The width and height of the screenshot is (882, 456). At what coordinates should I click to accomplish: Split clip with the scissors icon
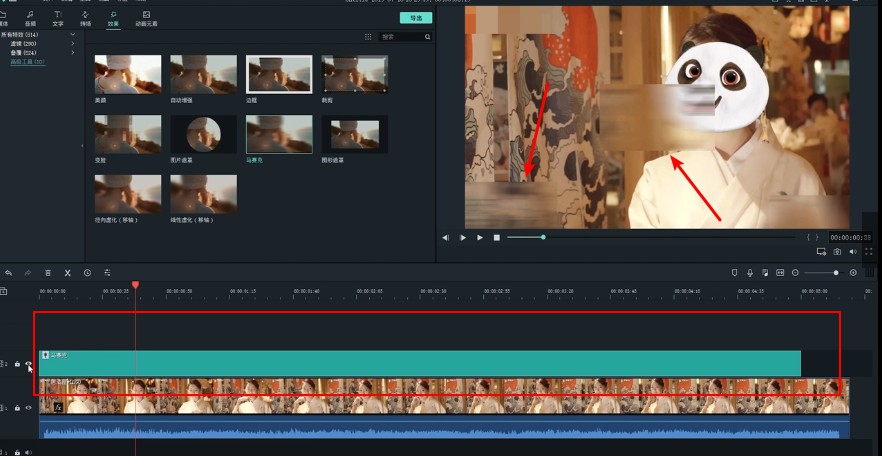pos(68,273)
